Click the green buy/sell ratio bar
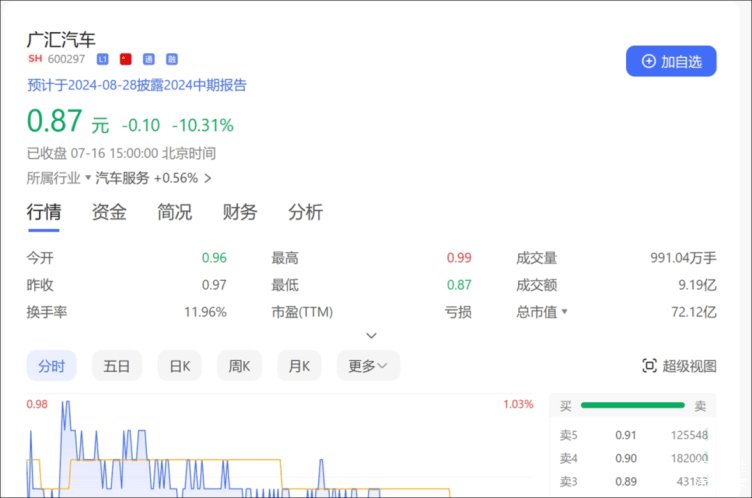 coord(633,405)
